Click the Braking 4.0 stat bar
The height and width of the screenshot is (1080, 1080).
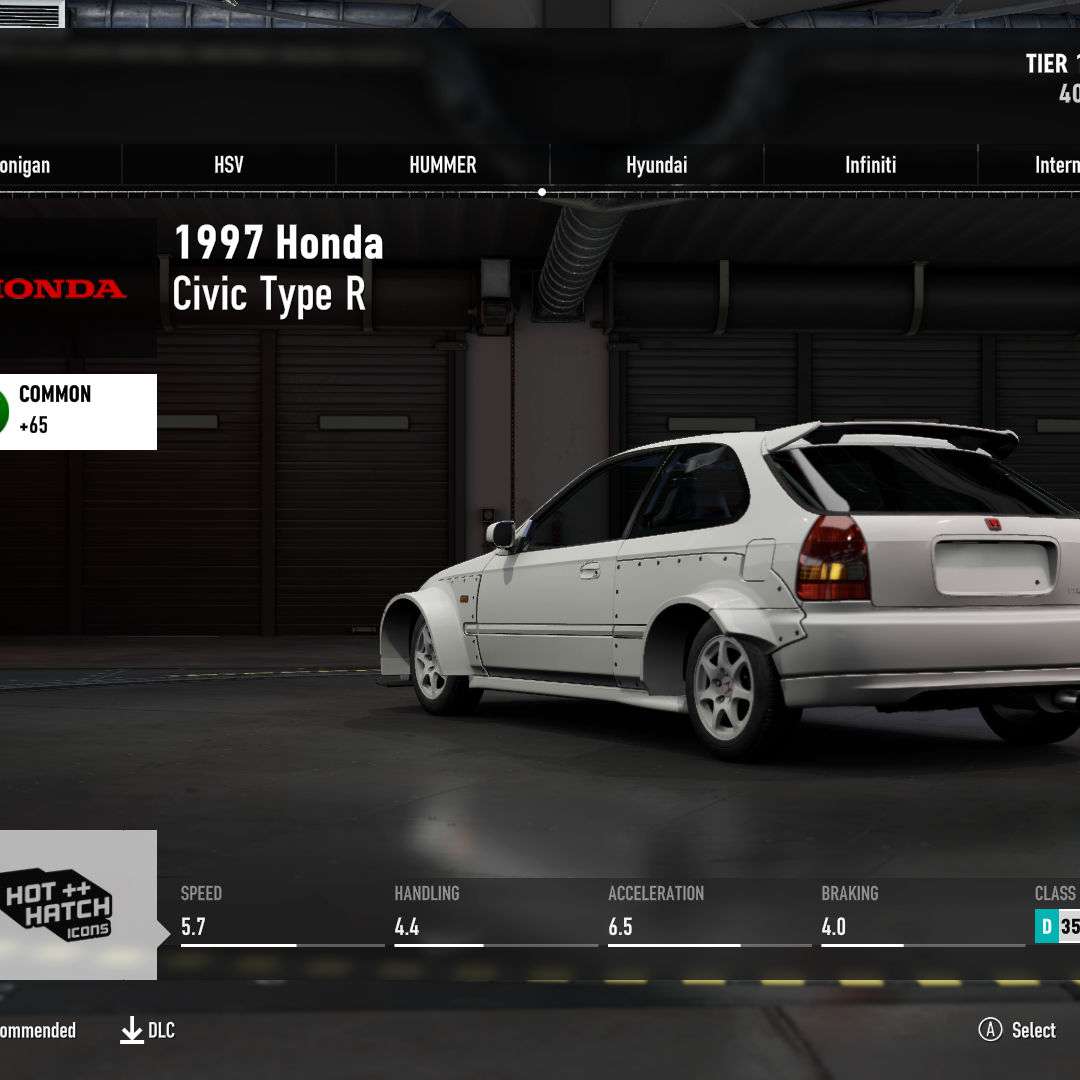[x=922, y=944]
